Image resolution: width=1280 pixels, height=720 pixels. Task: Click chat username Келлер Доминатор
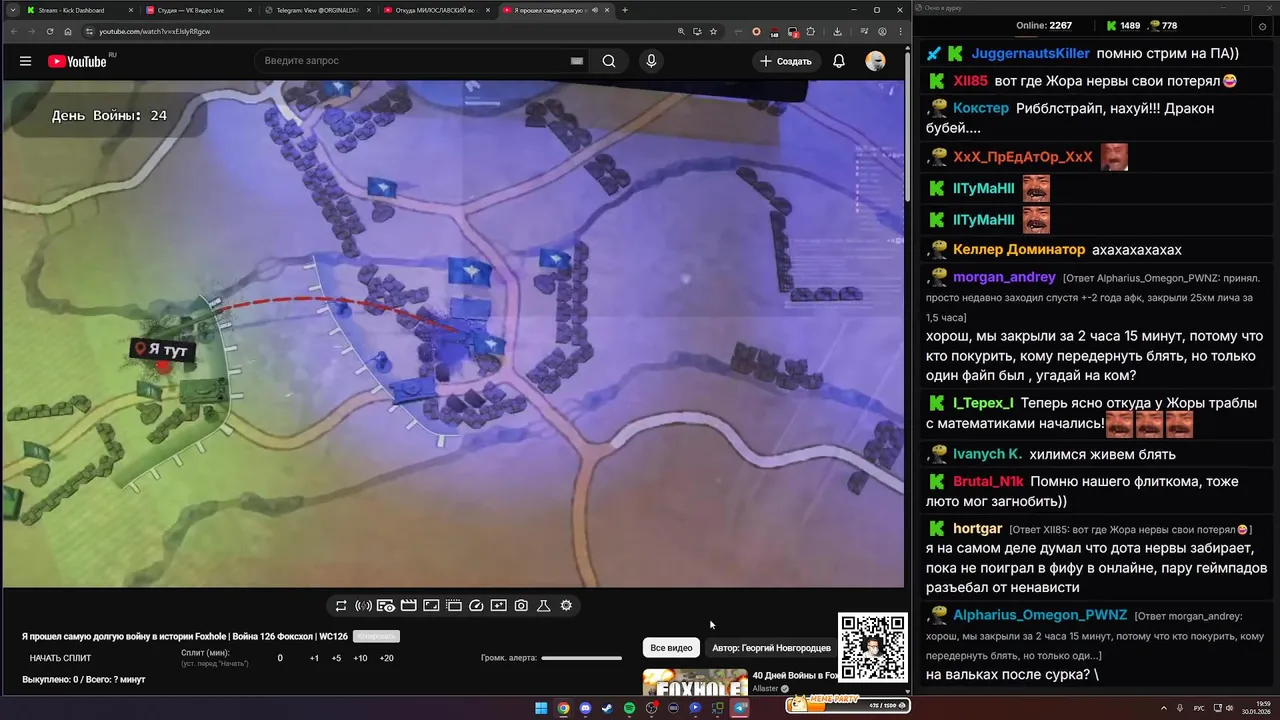tap(1019, 250)
